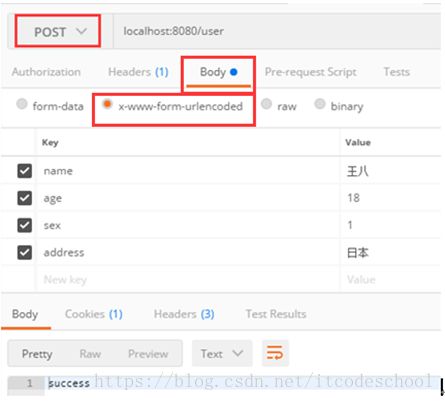
Task: Toggle the line wrap icon
Action: point(275,353)
